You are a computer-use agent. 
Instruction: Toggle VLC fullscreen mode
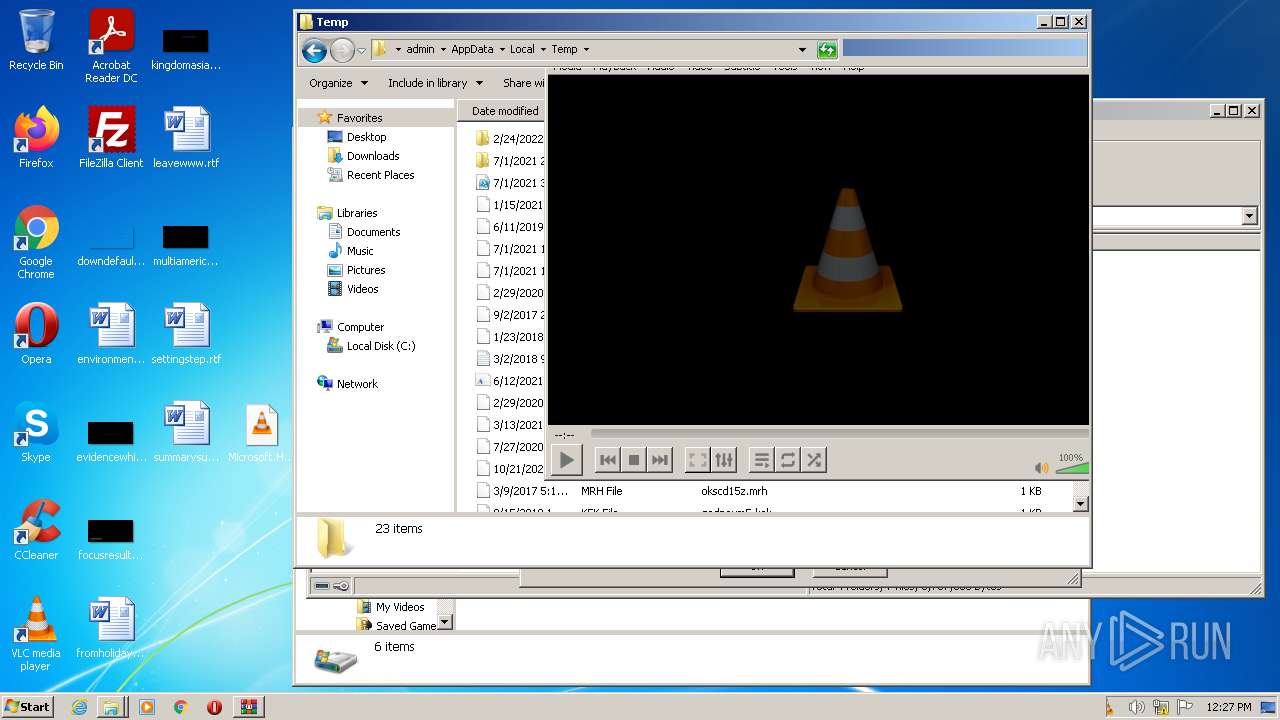pos(698,460)
